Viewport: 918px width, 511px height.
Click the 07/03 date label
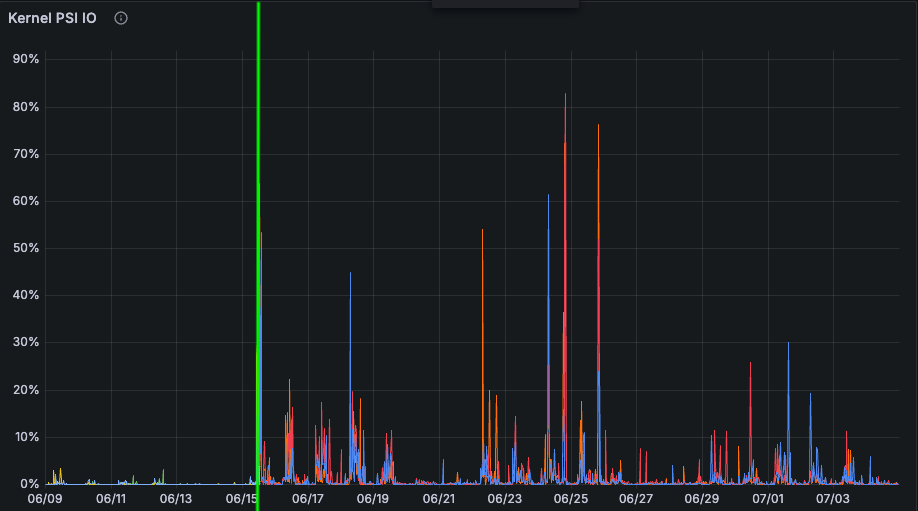[x=833, y=499]
